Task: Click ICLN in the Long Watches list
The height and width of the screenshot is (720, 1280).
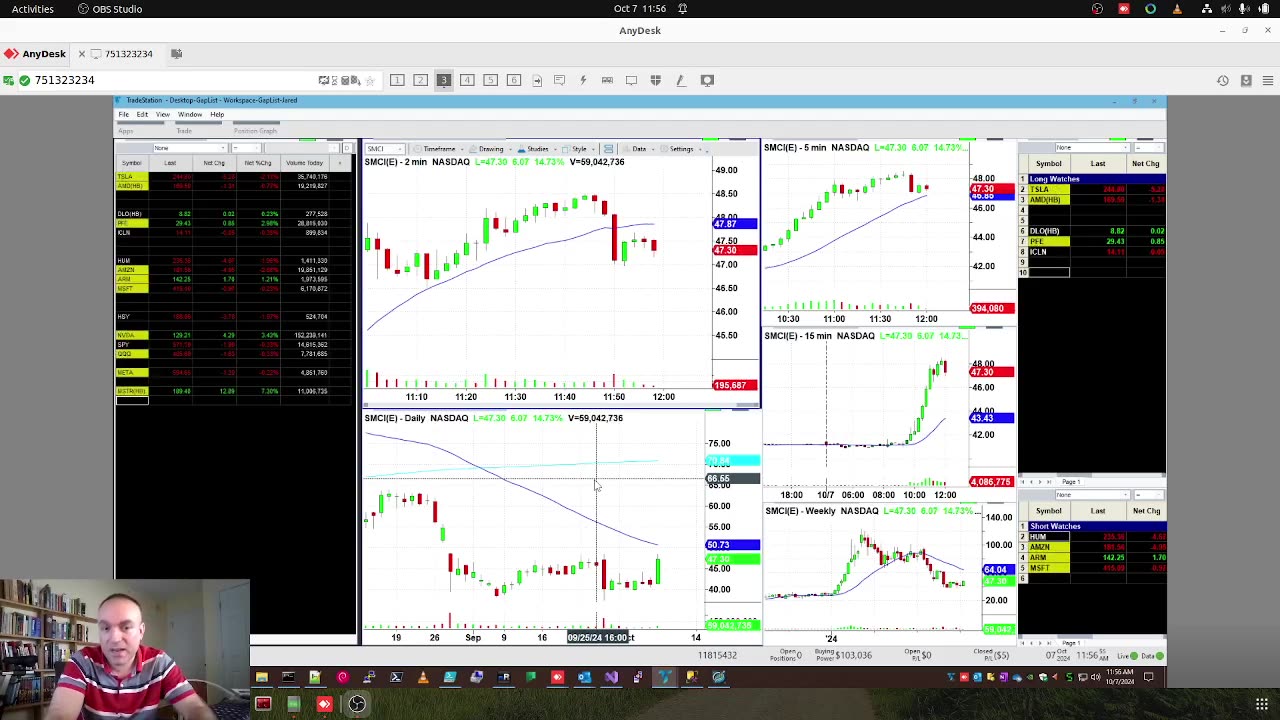Action: pos(1049,252)
